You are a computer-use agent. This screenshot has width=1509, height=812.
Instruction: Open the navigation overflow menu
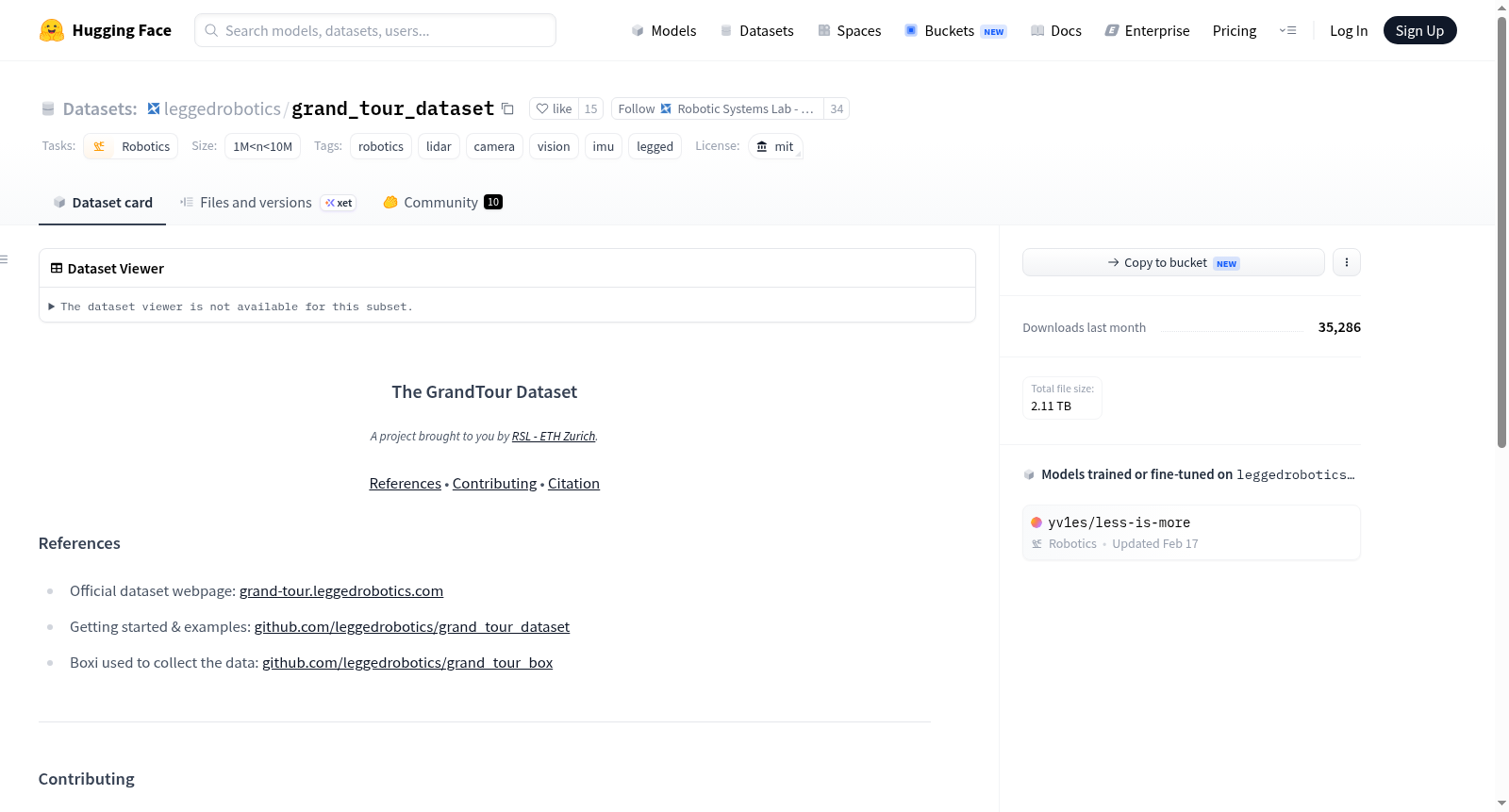point(1287,30)
